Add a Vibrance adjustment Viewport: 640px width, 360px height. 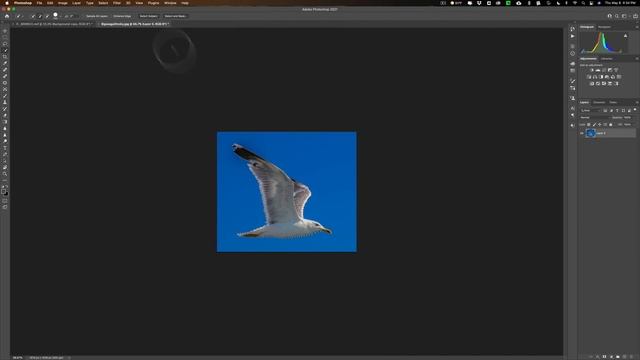pyautogui.click(x=616, y=70)
